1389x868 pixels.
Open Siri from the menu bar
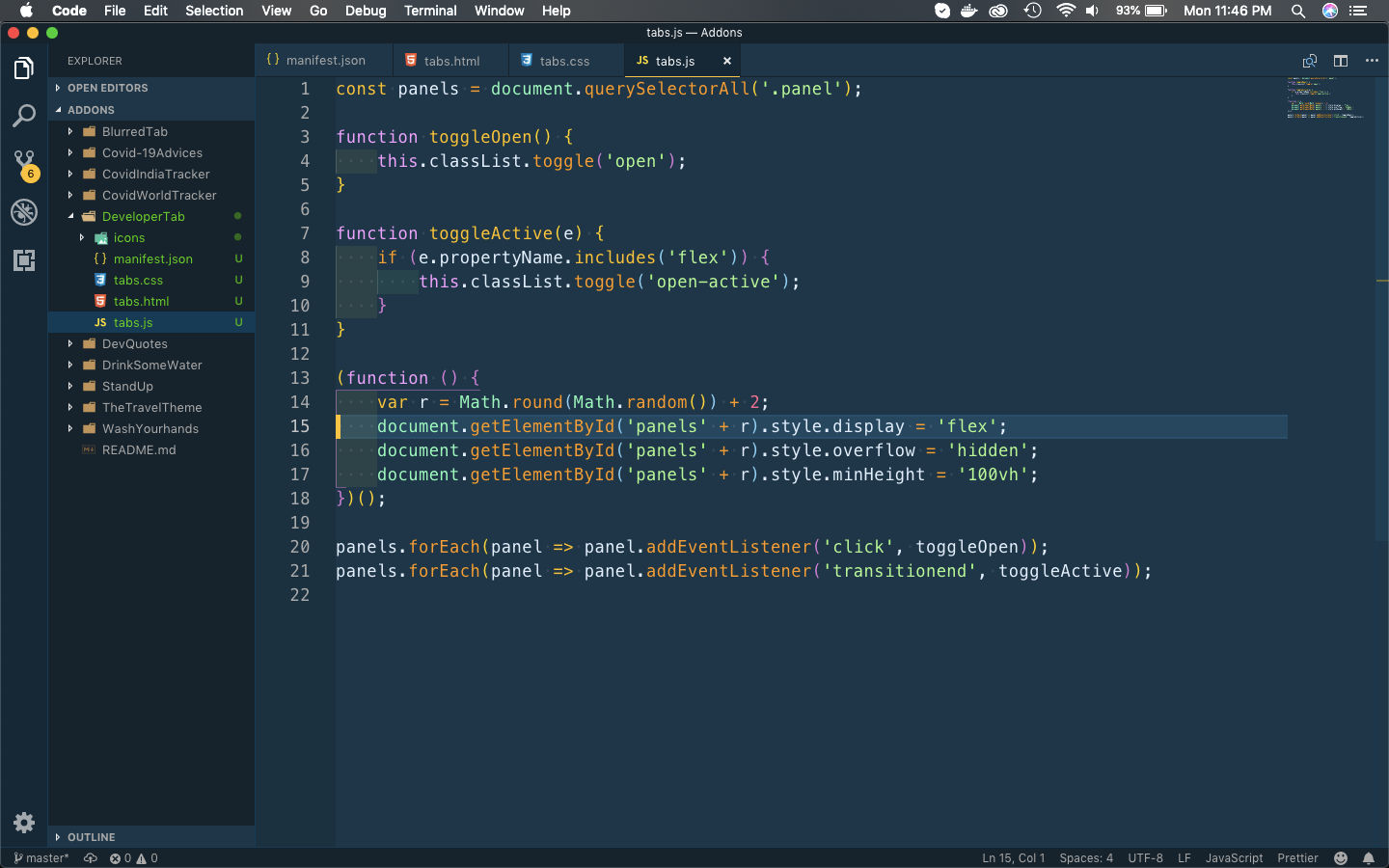tap(1330, 11)
